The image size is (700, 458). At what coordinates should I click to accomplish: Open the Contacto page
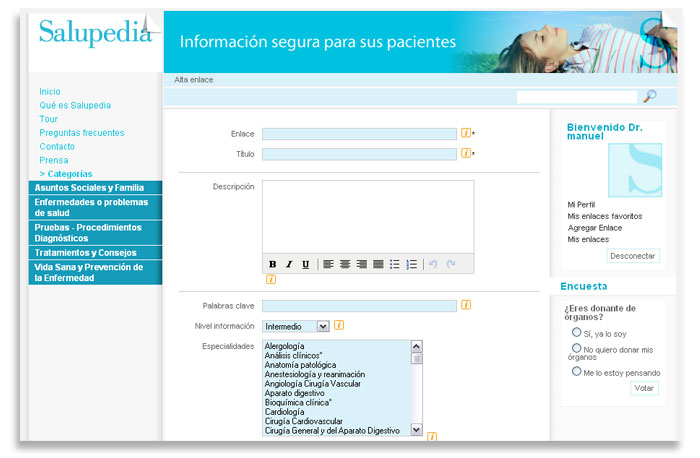pos(57,147)
